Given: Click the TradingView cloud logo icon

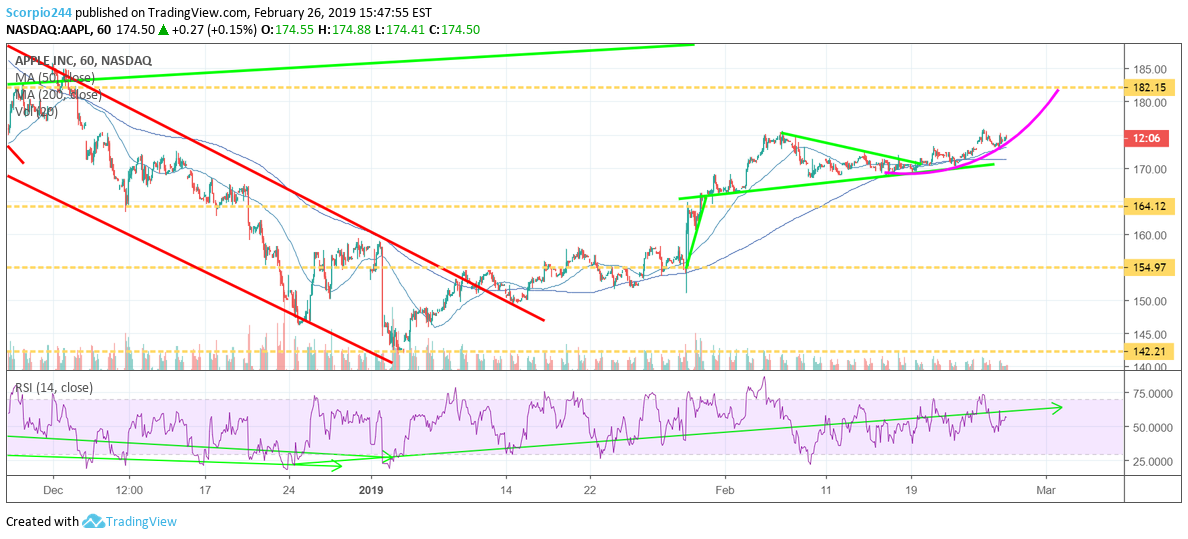Looking at the screenshot, I should tap(92, 522).
